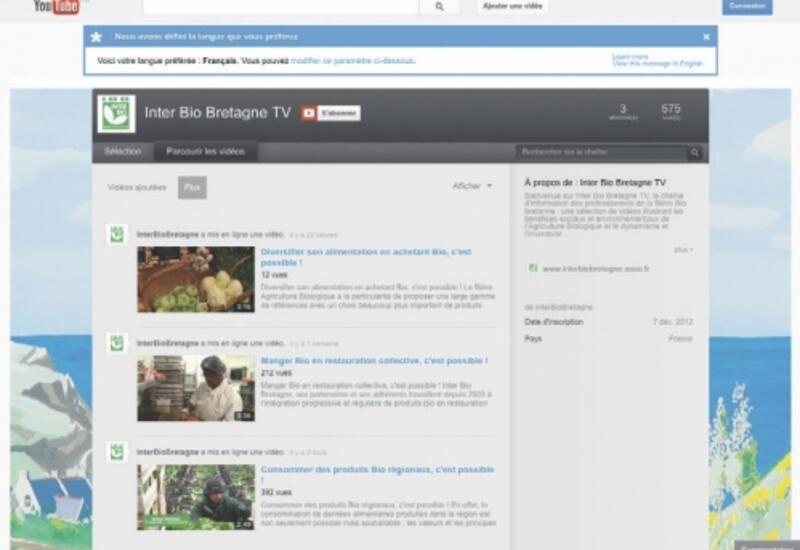Click View this message in English link

(657, 64)
